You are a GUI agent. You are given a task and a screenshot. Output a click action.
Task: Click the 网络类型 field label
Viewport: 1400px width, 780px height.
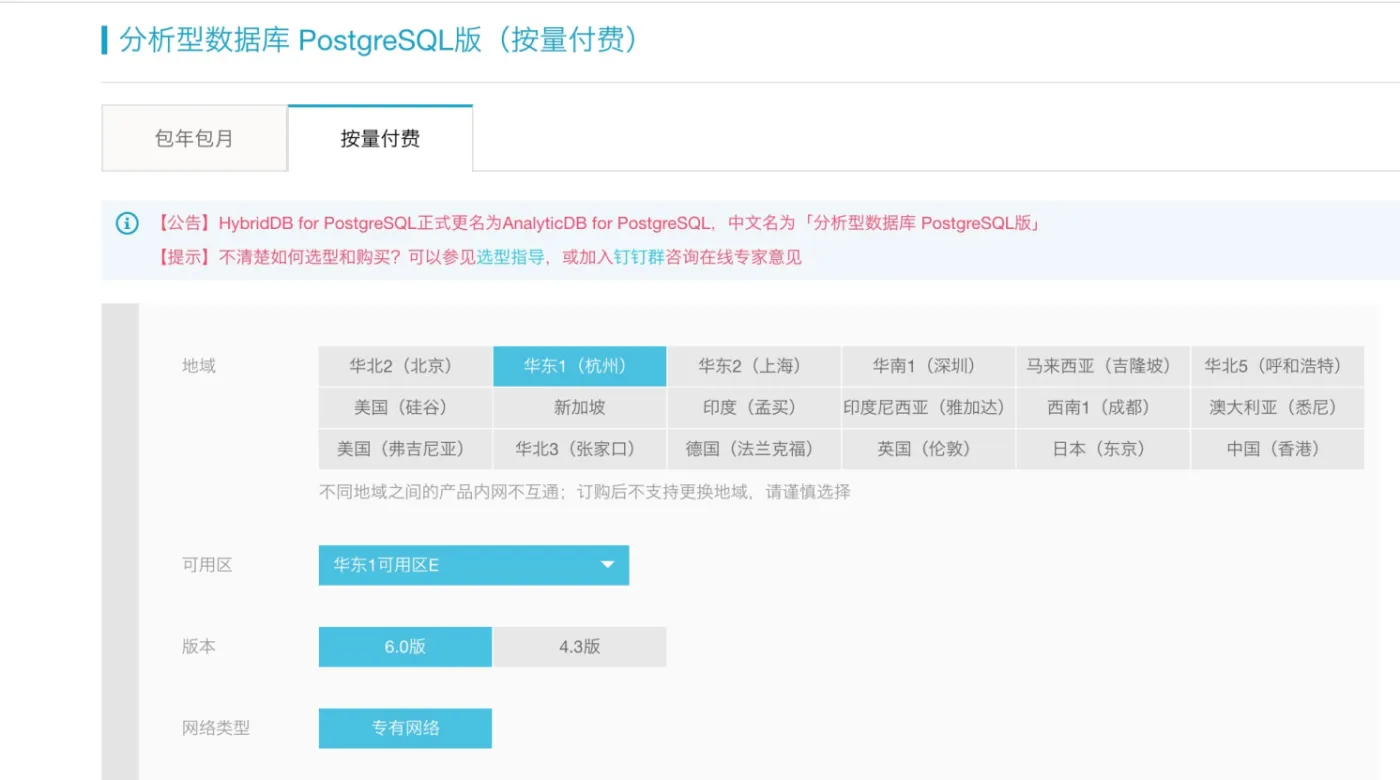215,728
